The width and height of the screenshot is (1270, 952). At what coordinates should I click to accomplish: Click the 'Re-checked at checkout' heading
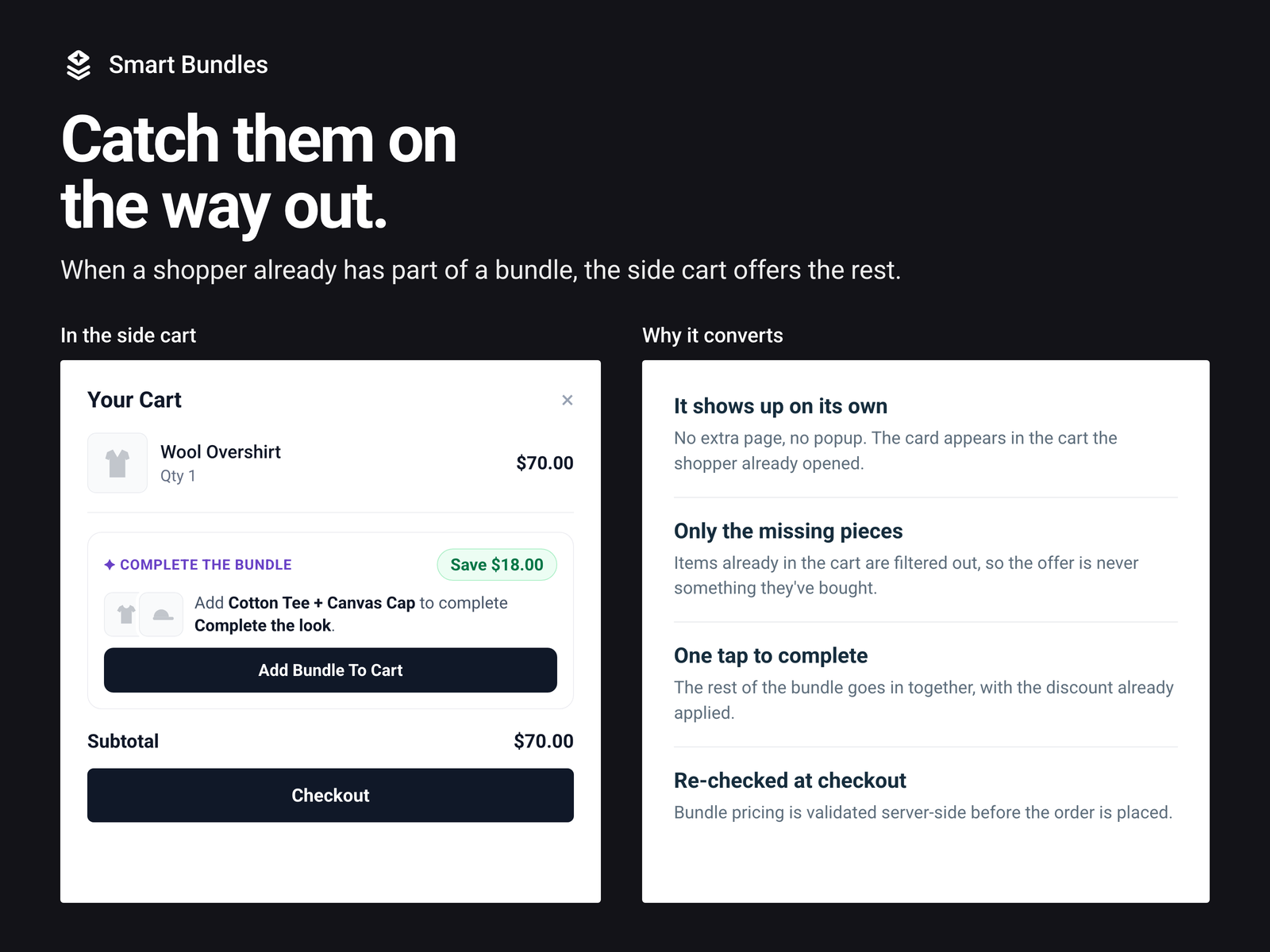tap(790, 781)
